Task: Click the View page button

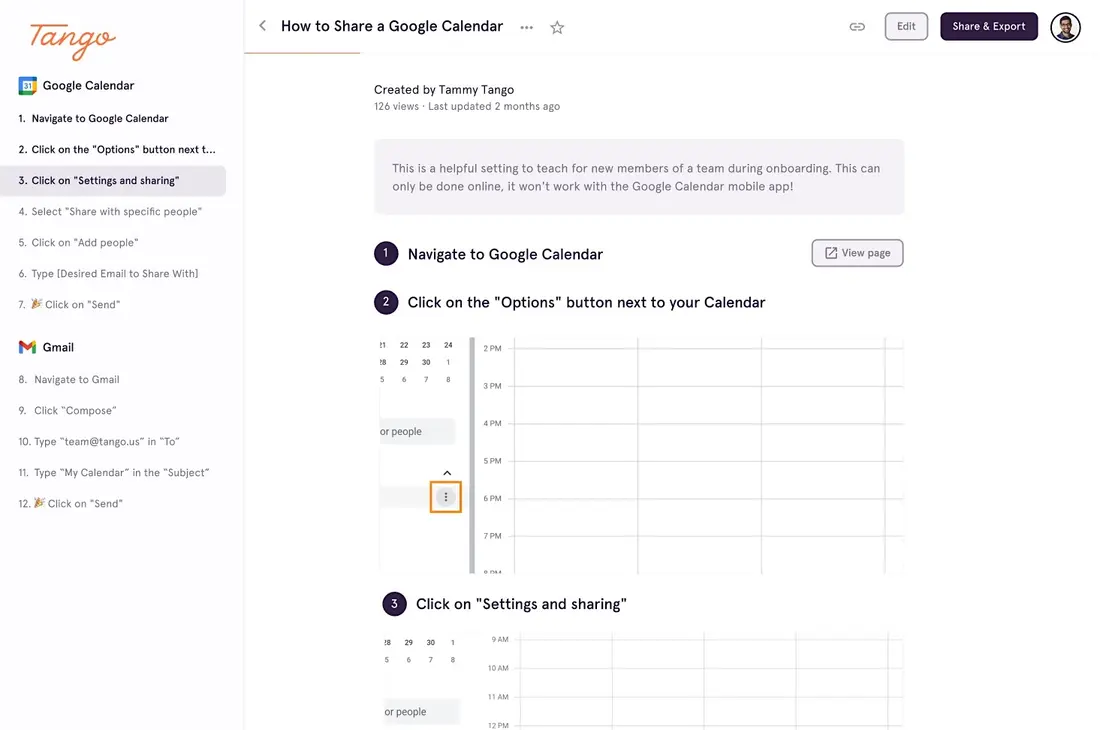Action: 857,253
